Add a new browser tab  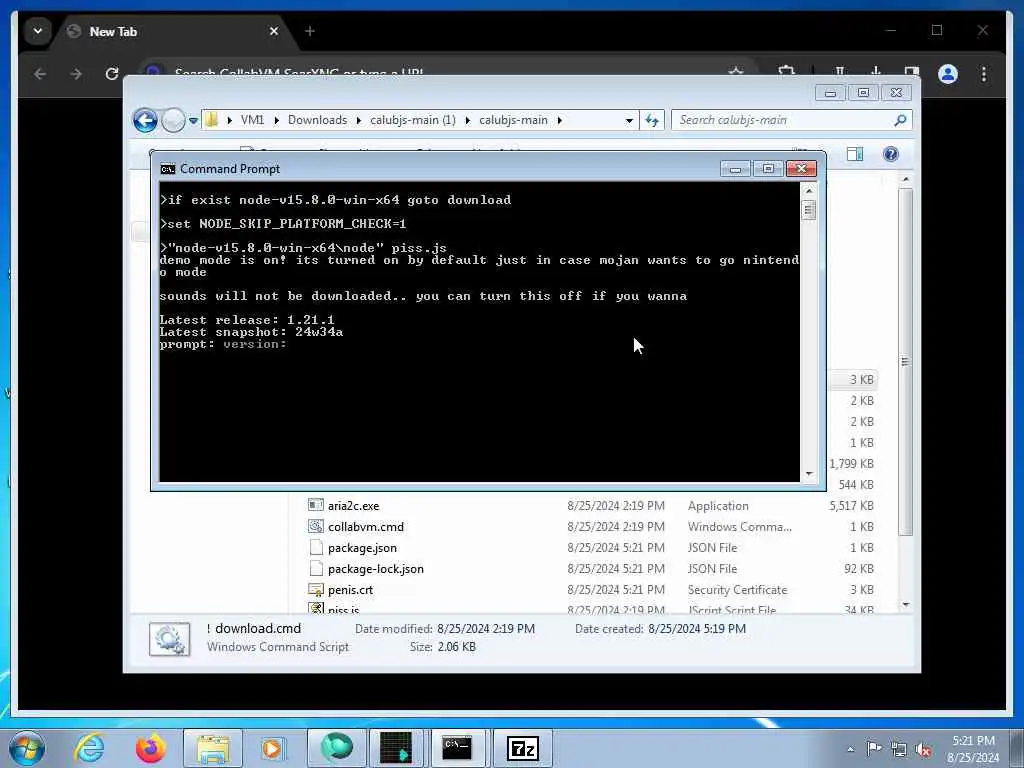point(310,31)
